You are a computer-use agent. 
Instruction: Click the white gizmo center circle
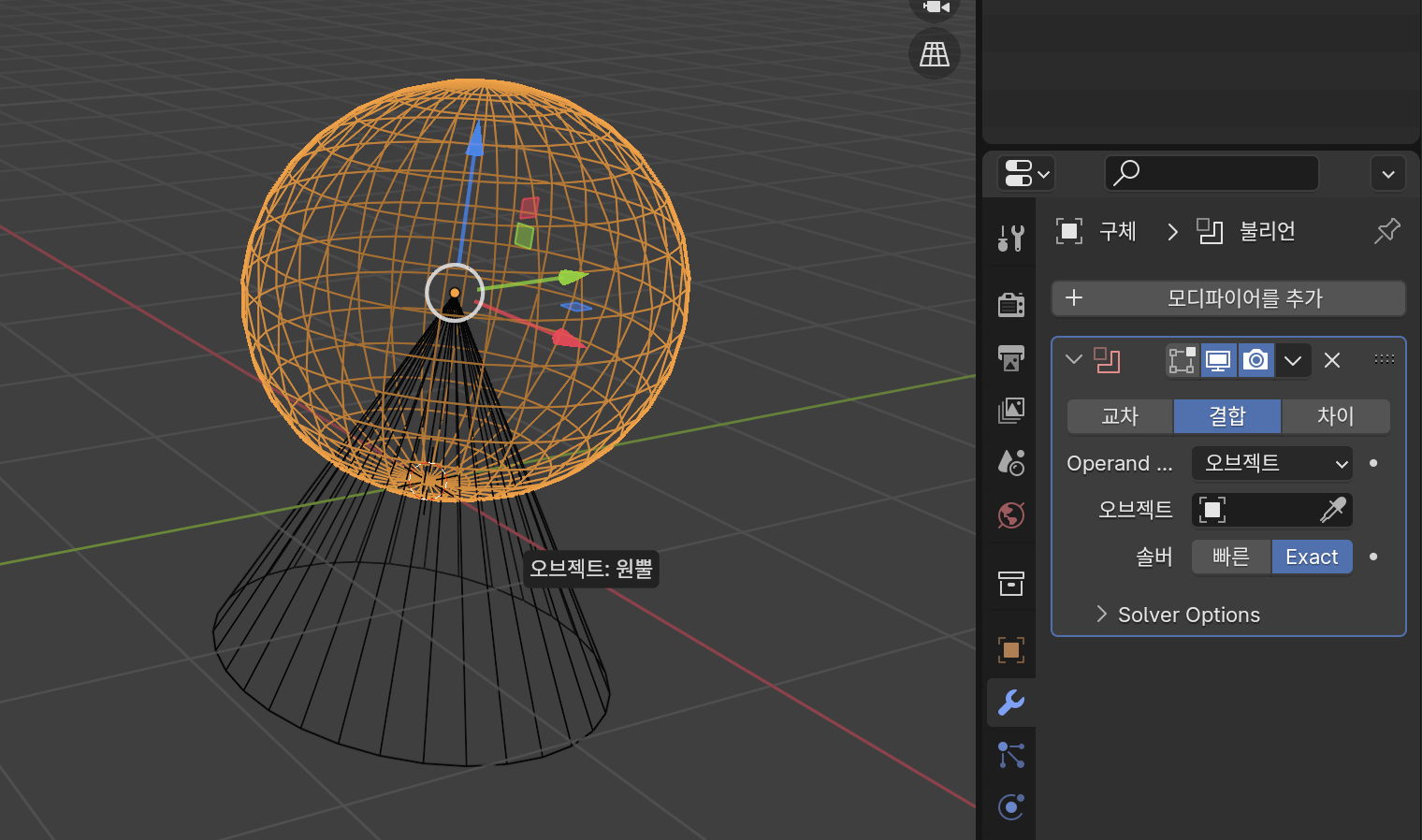(455, 293)
